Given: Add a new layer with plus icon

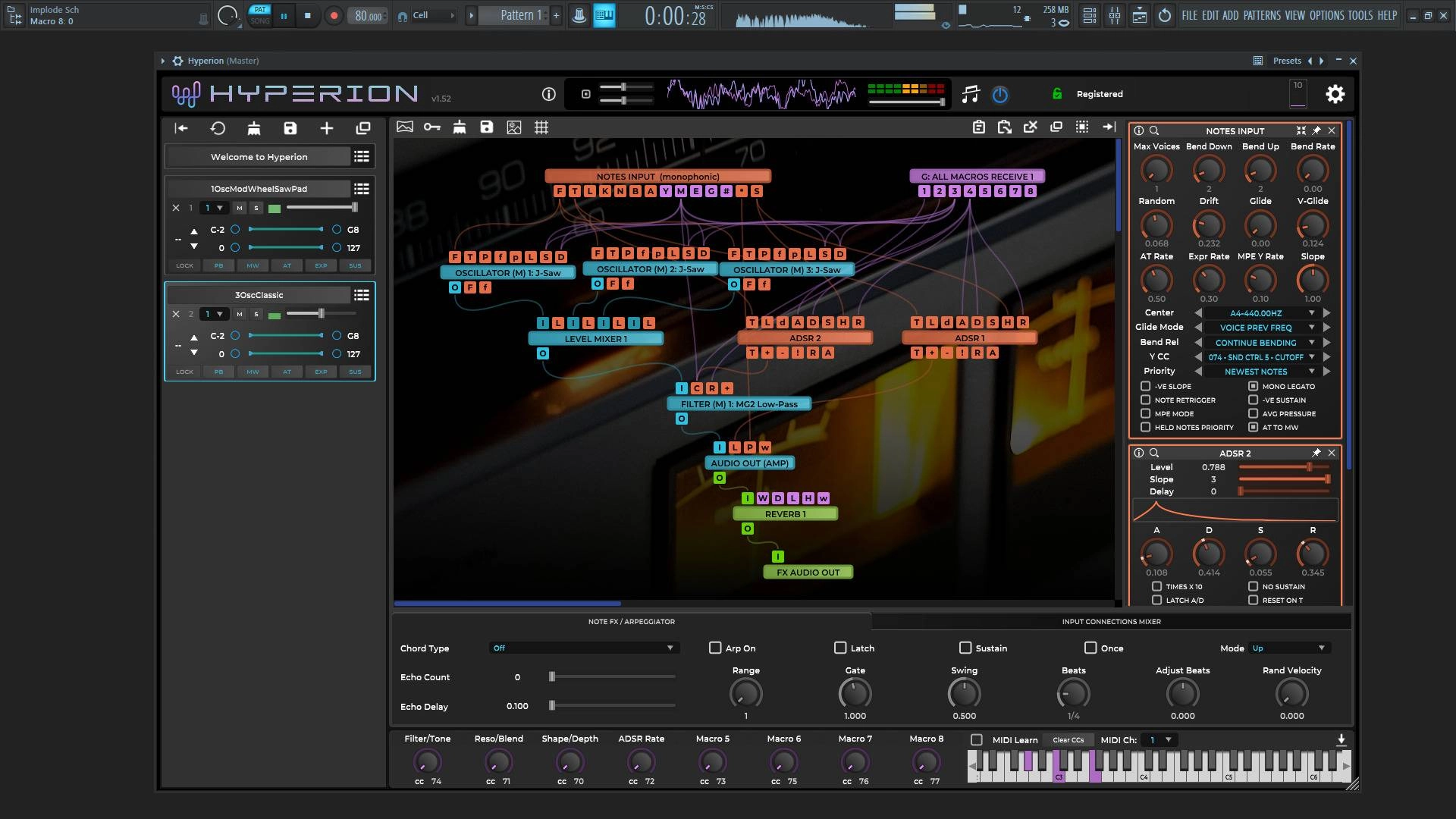Looking at the screenshot, I should coord(327,128).
